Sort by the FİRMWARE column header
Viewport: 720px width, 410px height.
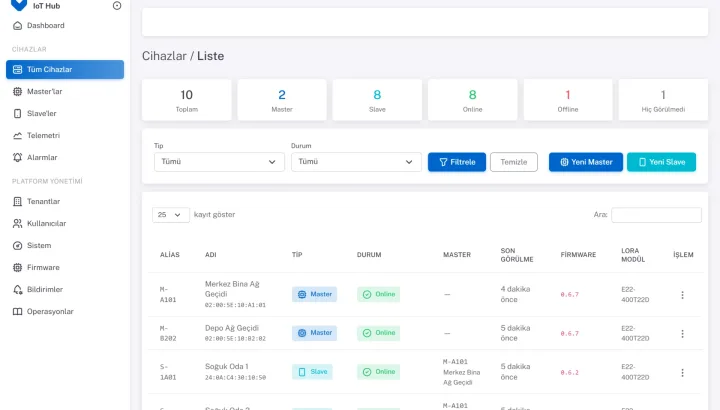coord(578,254)
